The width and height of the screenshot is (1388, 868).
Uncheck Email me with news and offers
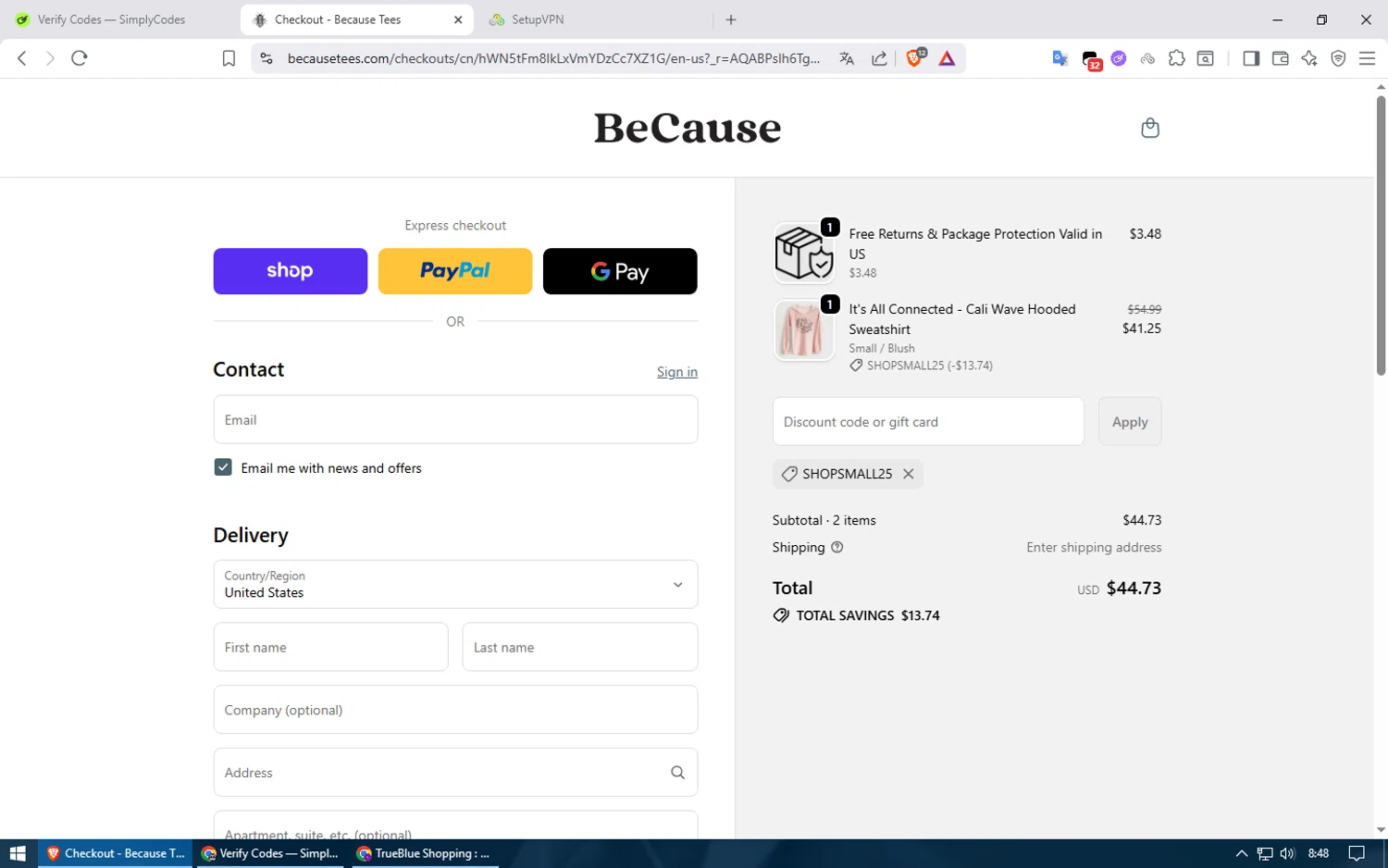(223, 467)
